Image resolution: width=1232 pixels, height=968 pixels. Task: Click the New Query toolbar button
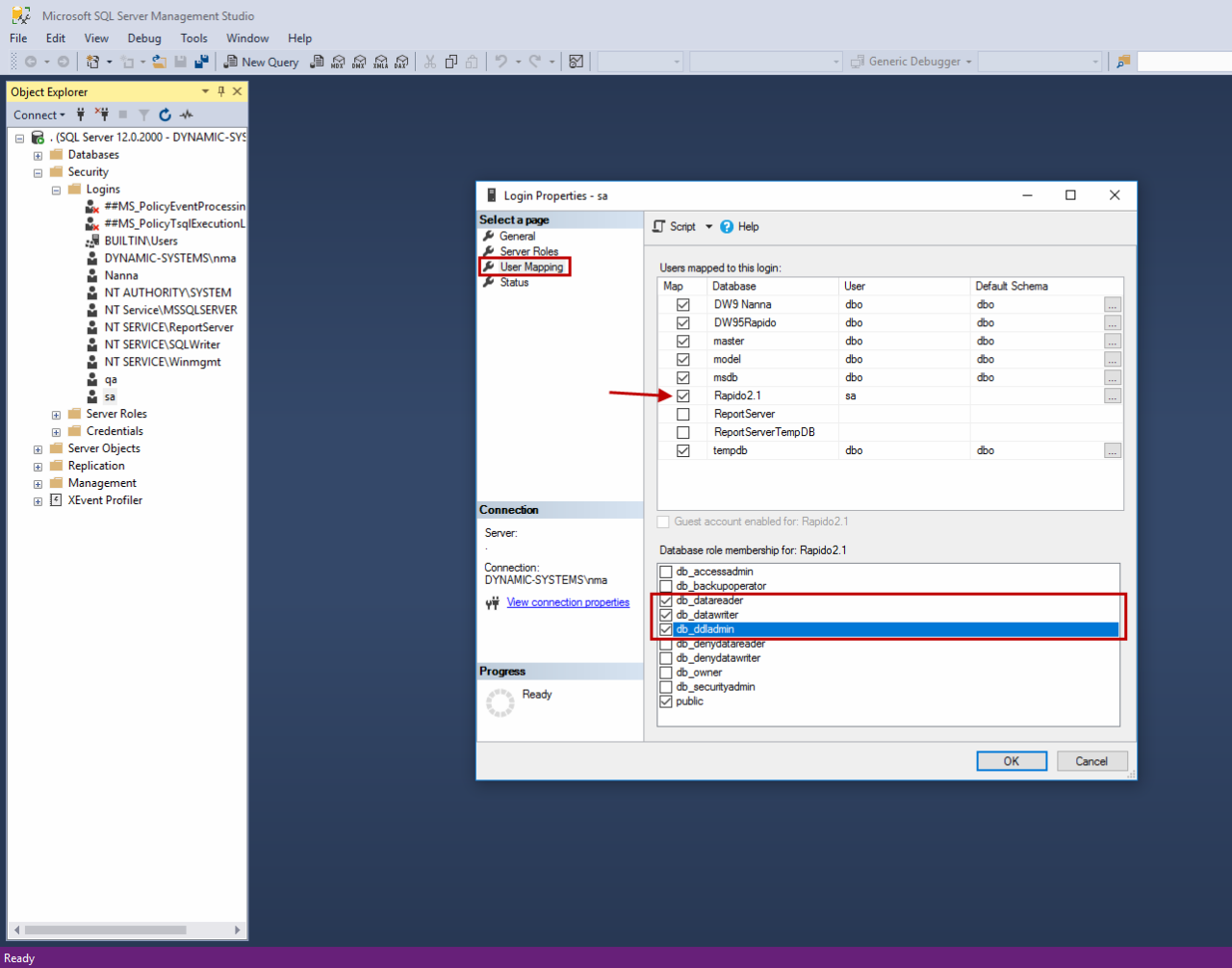[261, 62]
